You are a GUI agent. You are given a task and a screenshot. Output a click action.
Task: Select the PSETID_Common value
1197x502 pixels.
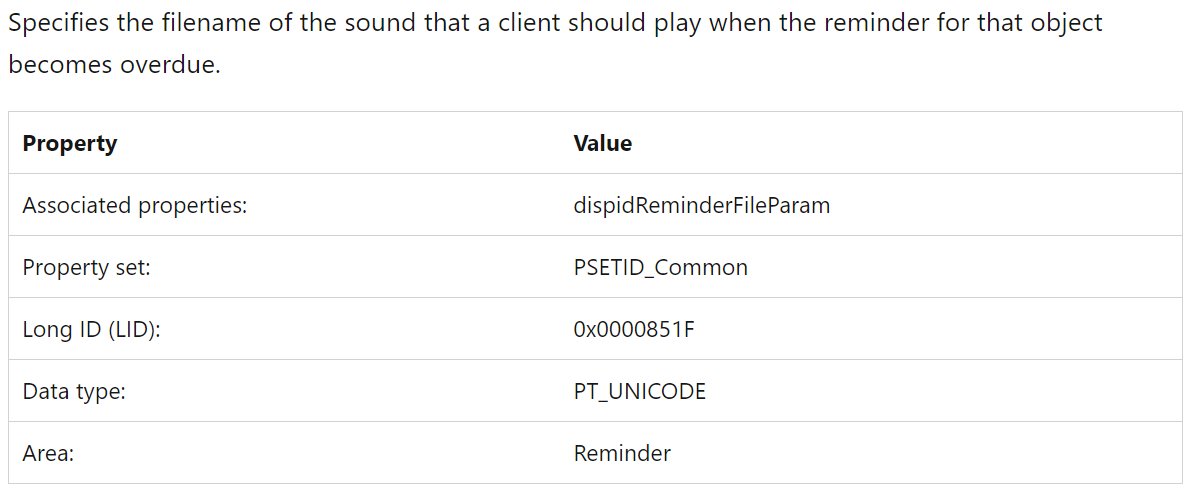660,268
